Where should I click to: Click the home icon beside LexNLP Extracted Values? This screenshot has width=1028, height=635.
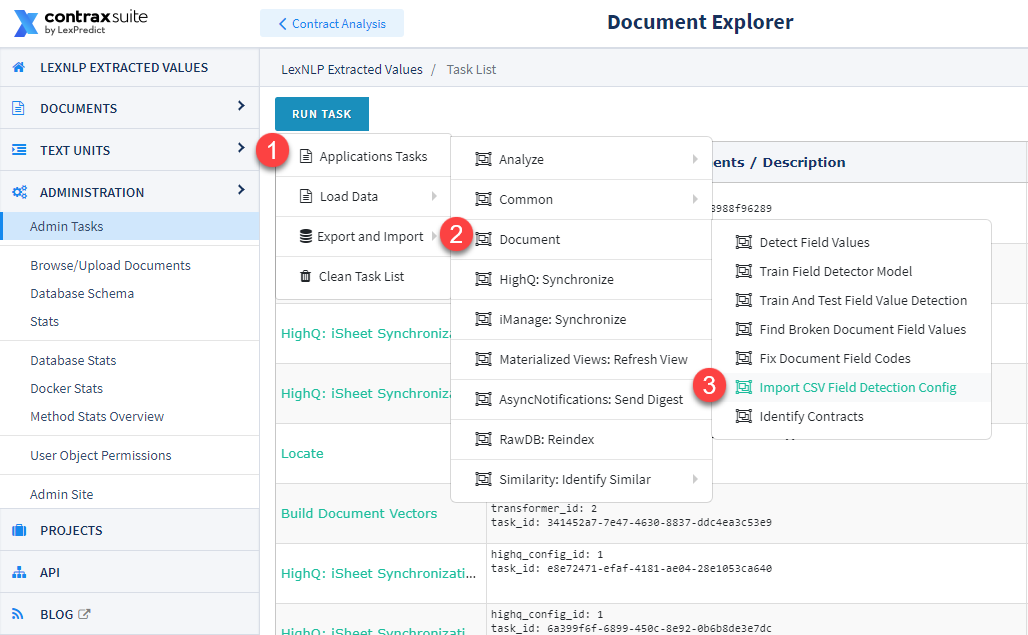pos(19,67)
